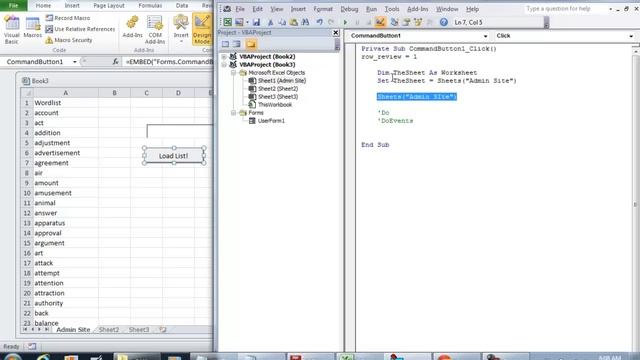Viewport: 640px width, 360px height.
Task: Switch to the Data ribbon tab
Action: pyautogui.click(x=182, y=6)
